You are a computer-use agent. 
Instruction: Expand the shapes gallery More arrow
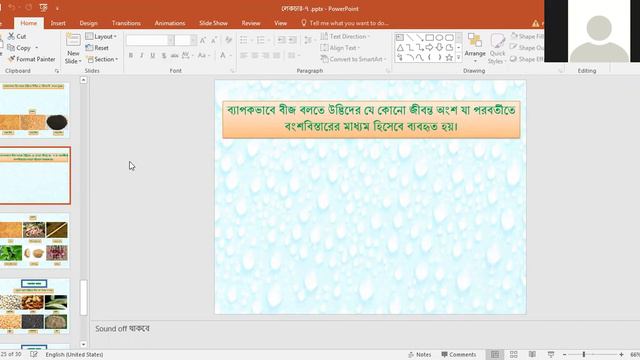click(458, 58)
